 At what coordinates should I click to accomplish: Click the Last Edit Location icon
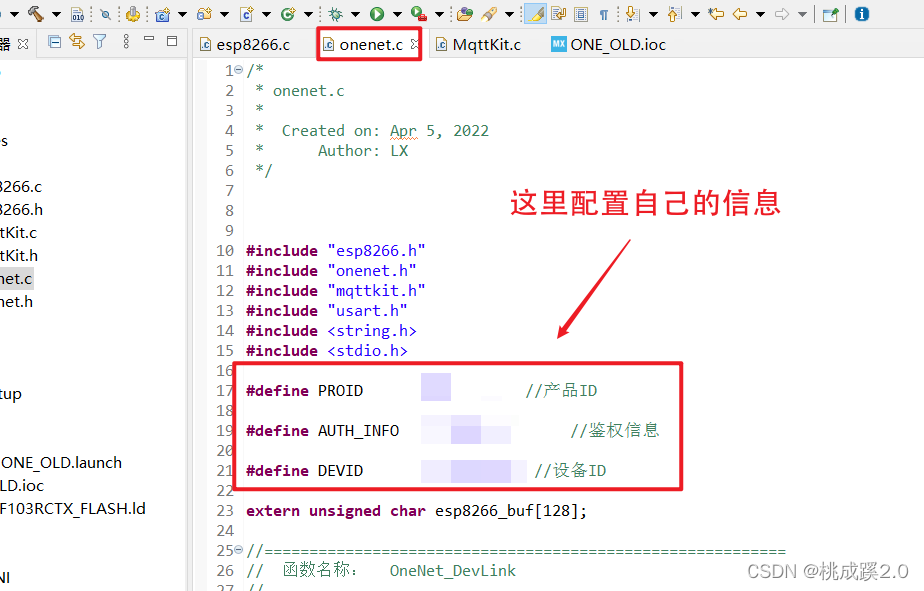click(717, 14)
